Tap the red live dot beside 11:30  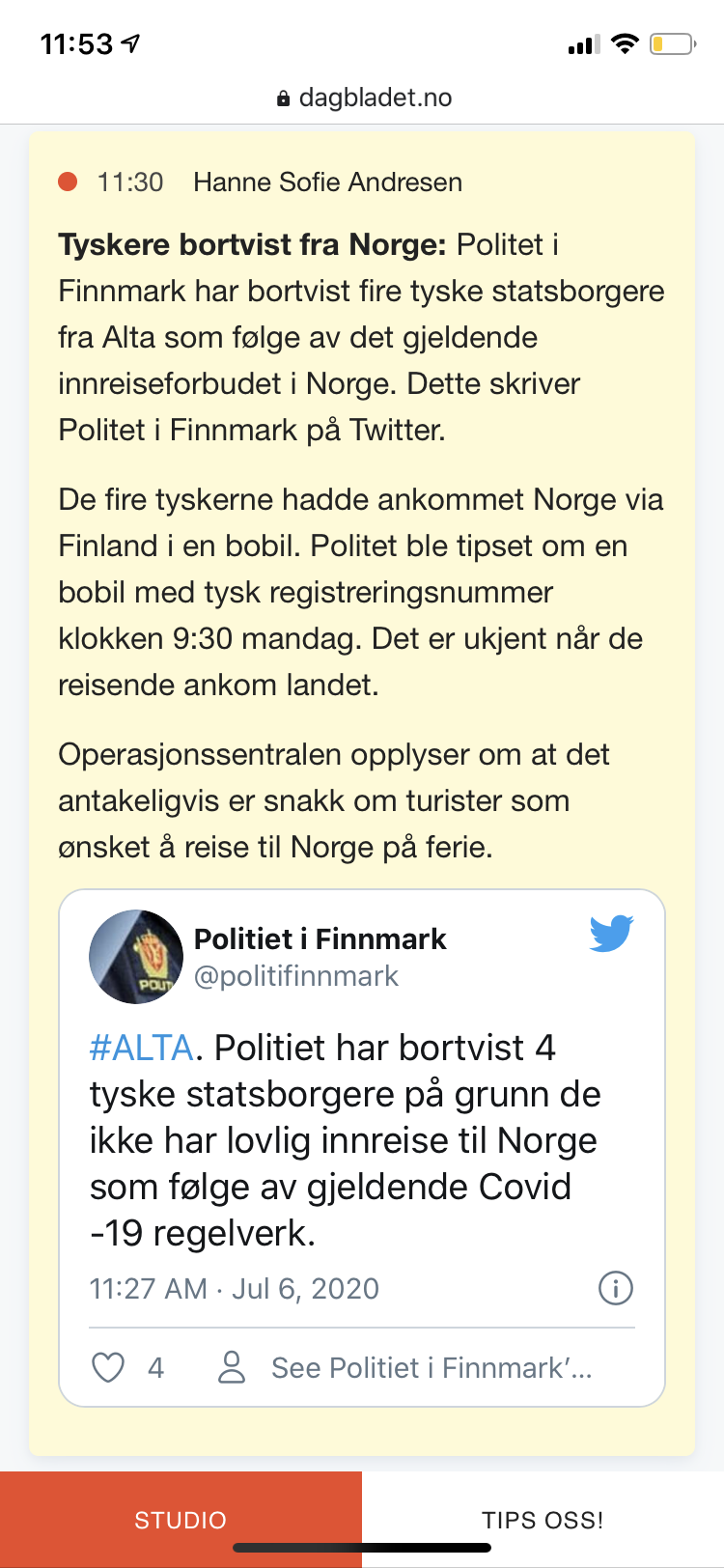pos(68,182)
